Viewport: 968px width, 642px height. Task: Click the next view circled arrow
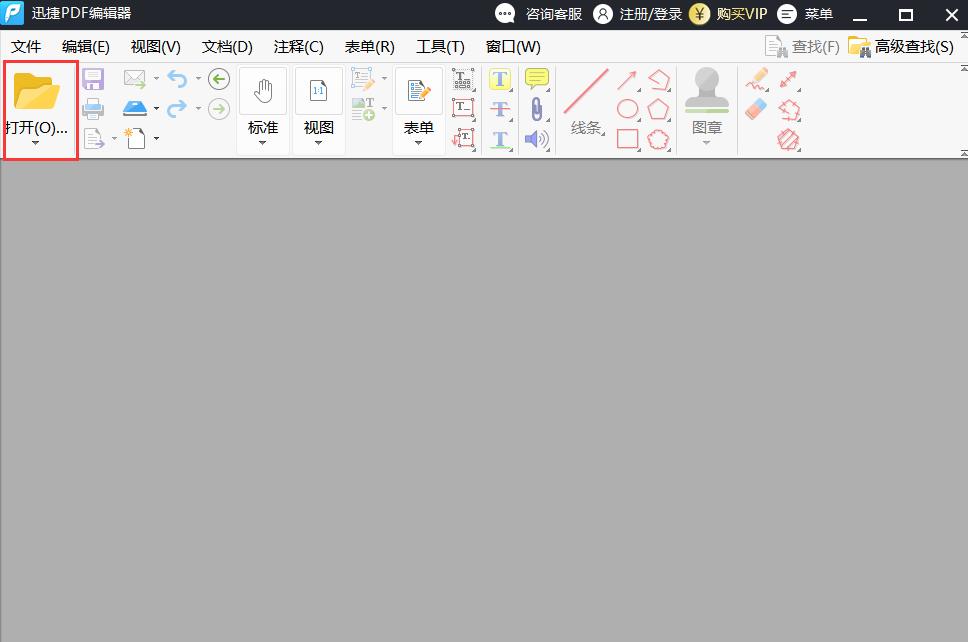(219, 109)
